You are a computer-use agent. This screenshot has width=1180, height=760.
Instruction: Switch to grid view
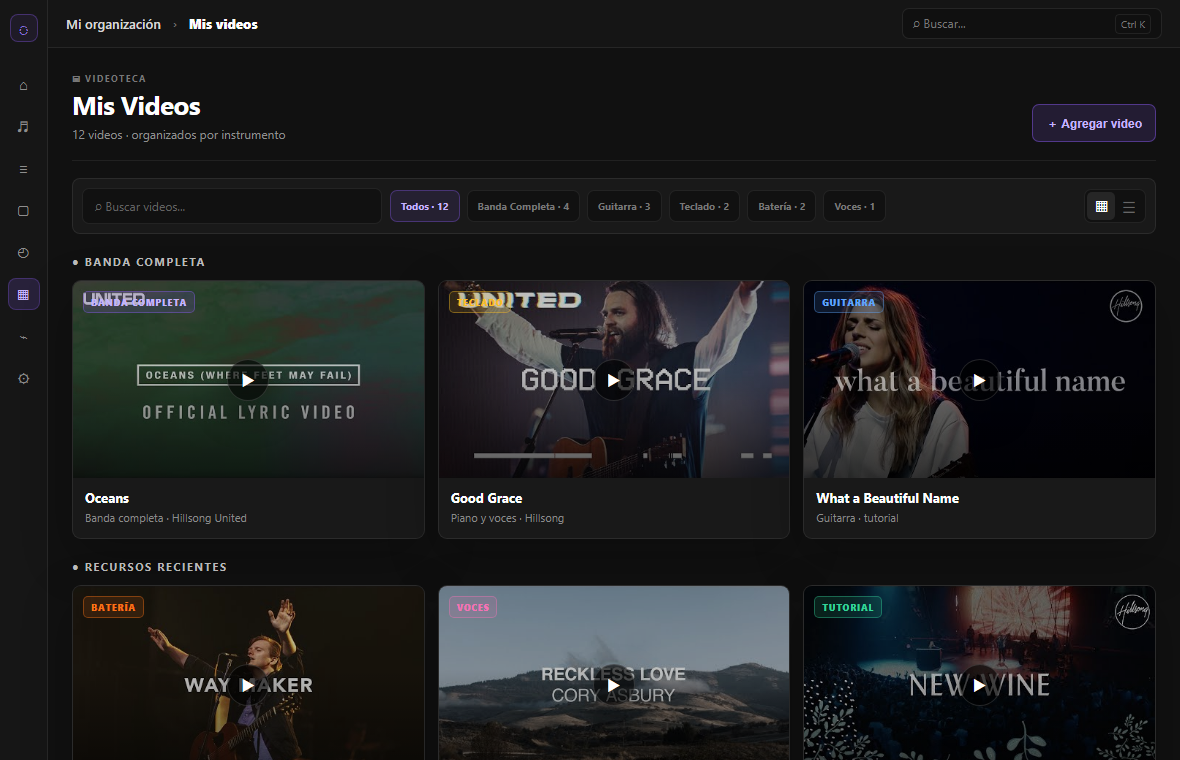(1102, 207)
